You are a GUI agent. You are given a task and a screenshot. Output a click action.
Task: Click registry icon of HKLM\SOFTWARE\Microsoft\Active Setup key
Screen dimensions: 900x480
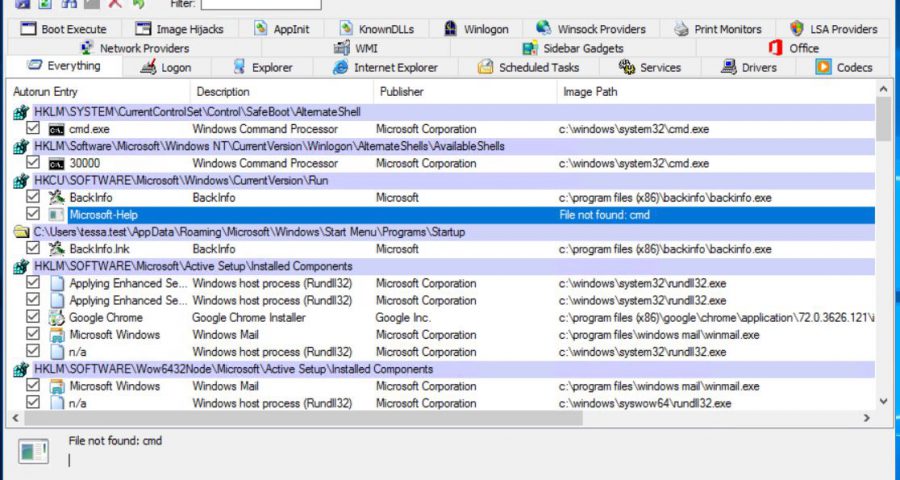point(21,266)
